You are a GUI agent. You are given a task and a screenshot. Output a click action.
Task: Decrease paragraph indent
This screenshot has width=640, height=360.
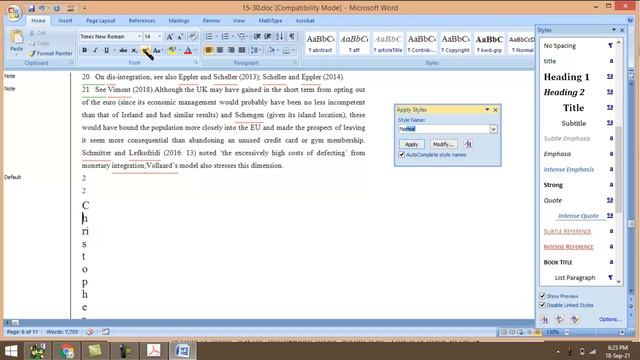(257, 37)
